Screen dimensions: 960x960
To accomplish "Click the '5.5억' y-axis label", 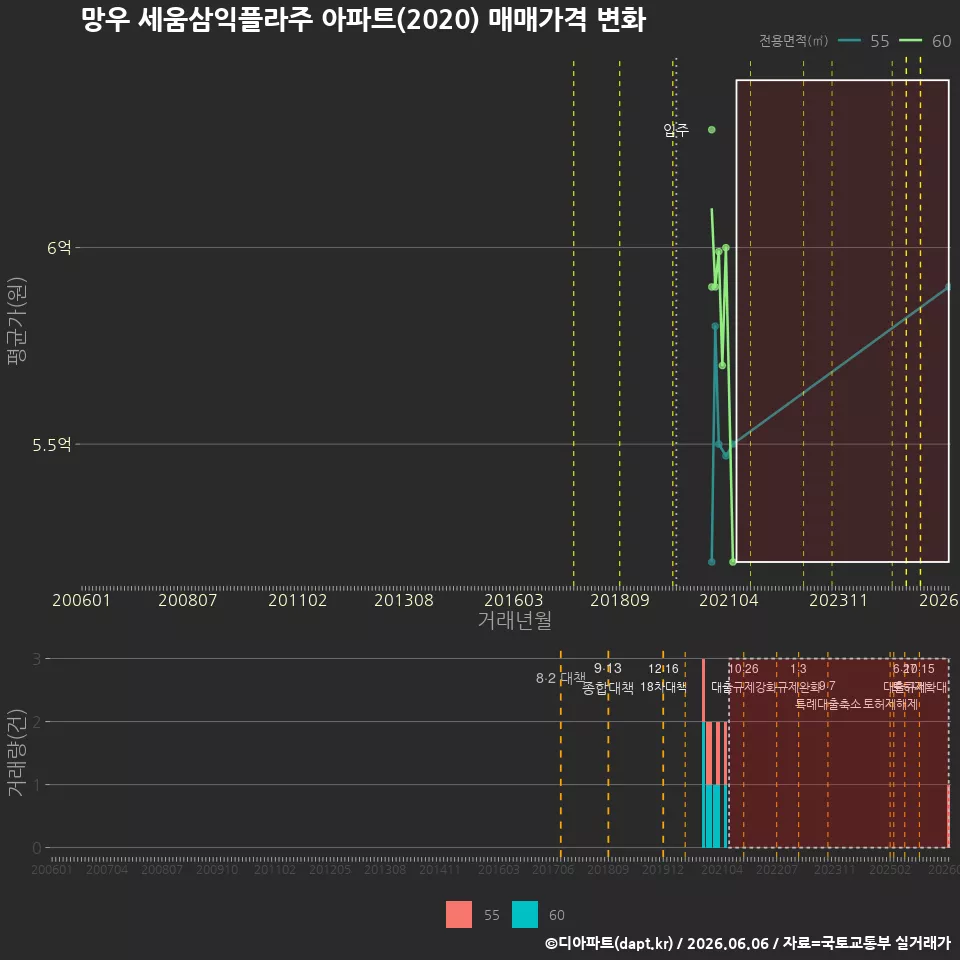I will click(52, 444).
